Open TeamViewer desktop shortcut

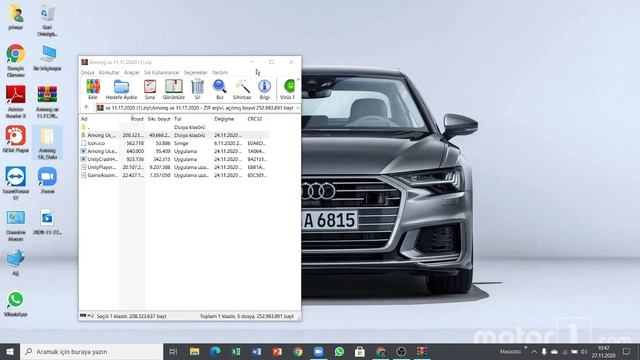[16, 183]
